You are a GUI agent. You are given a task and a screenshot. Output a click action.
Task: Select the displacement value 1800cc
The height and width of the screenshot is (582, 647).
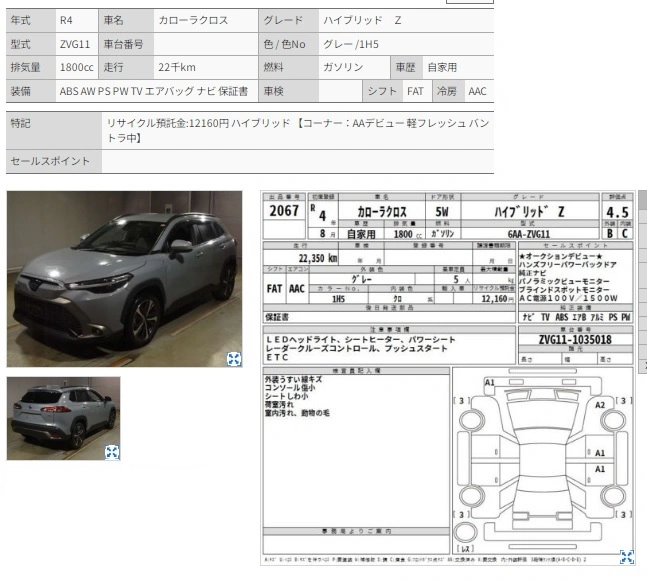[x=77, y=67]
